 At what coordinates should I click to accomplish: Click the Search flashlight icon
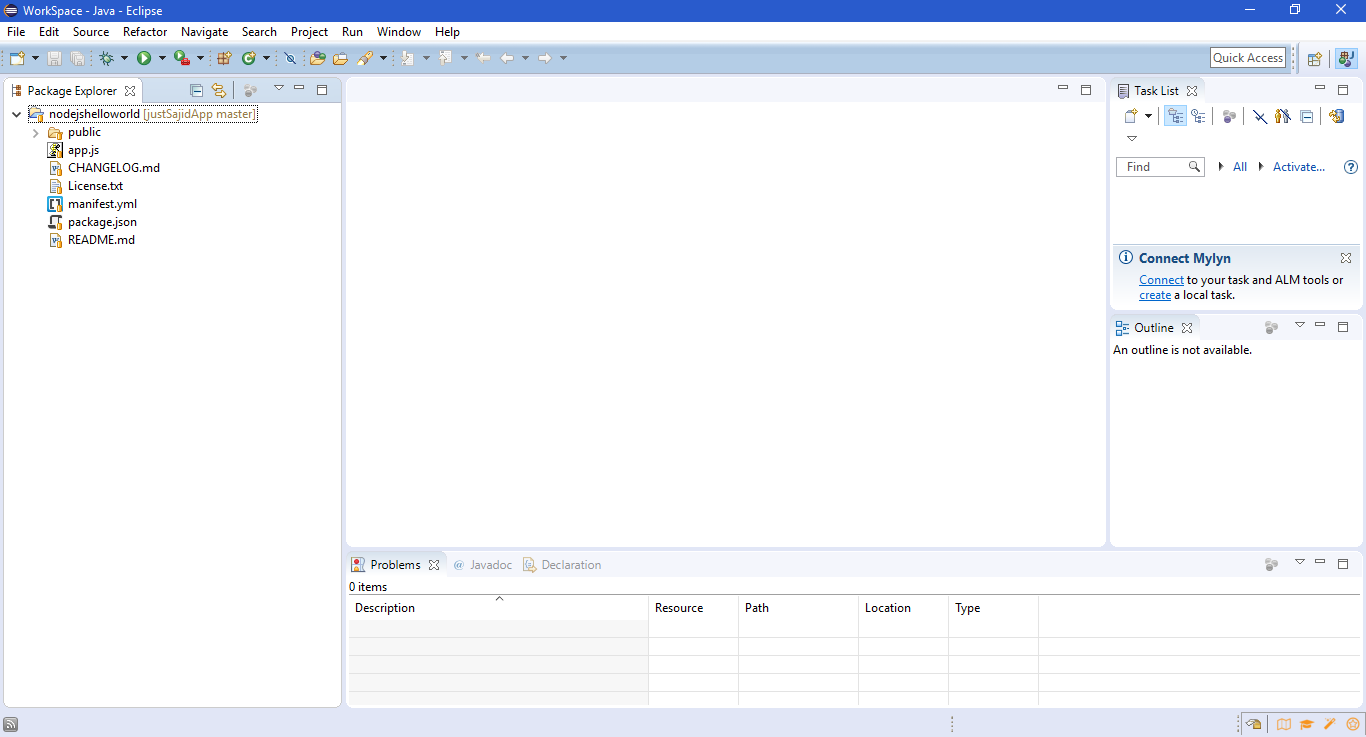coord(365,58)
